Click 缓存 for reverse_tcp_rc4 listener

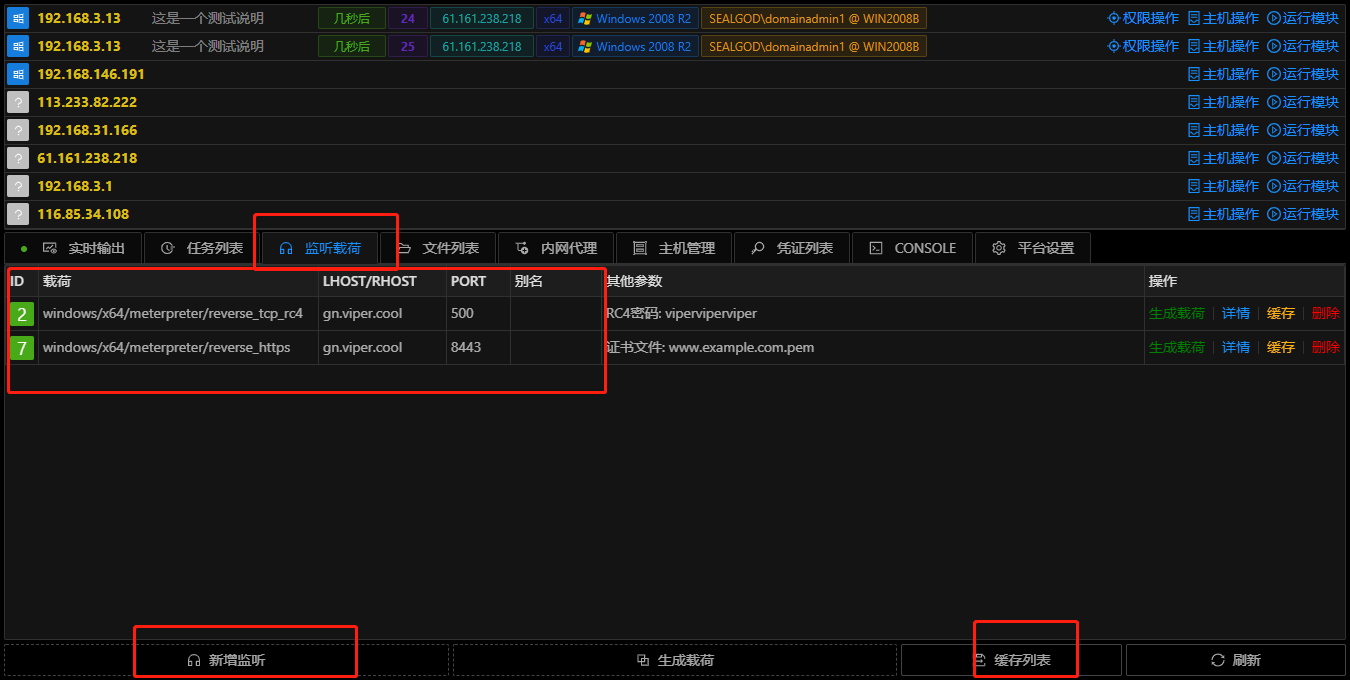pyautogui.click(x=1280, y=313)
